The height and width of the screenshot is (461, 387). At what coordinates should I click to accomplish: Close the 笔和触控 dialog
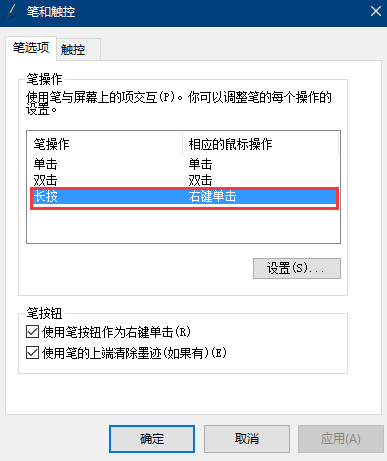[376, 12]
